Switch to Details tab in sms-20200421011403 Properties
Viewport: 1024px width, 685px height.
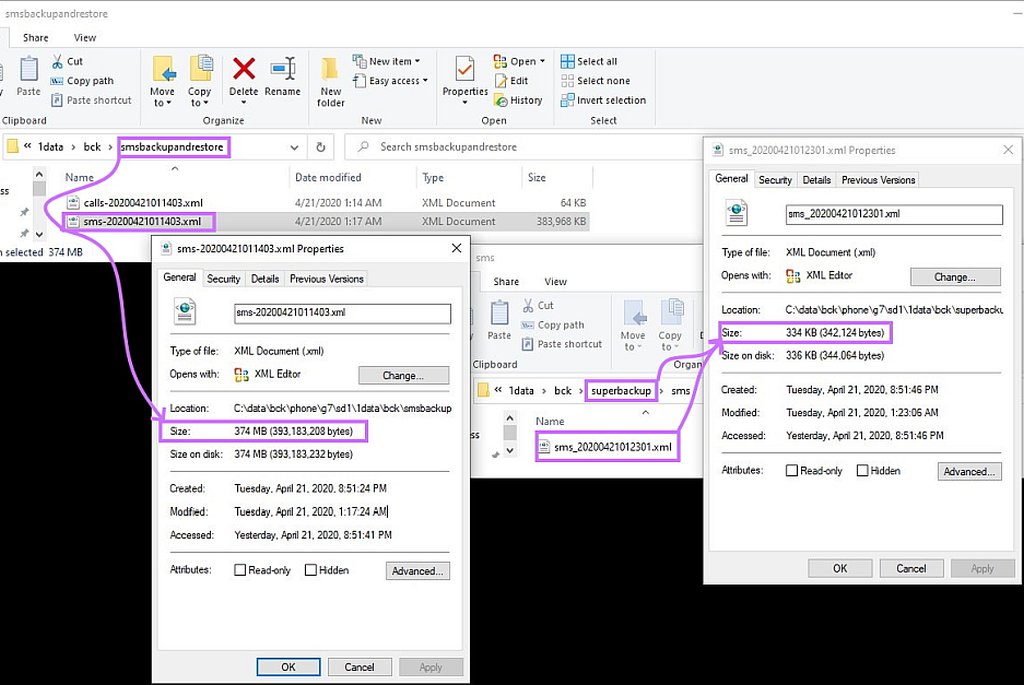pos(265,279)
